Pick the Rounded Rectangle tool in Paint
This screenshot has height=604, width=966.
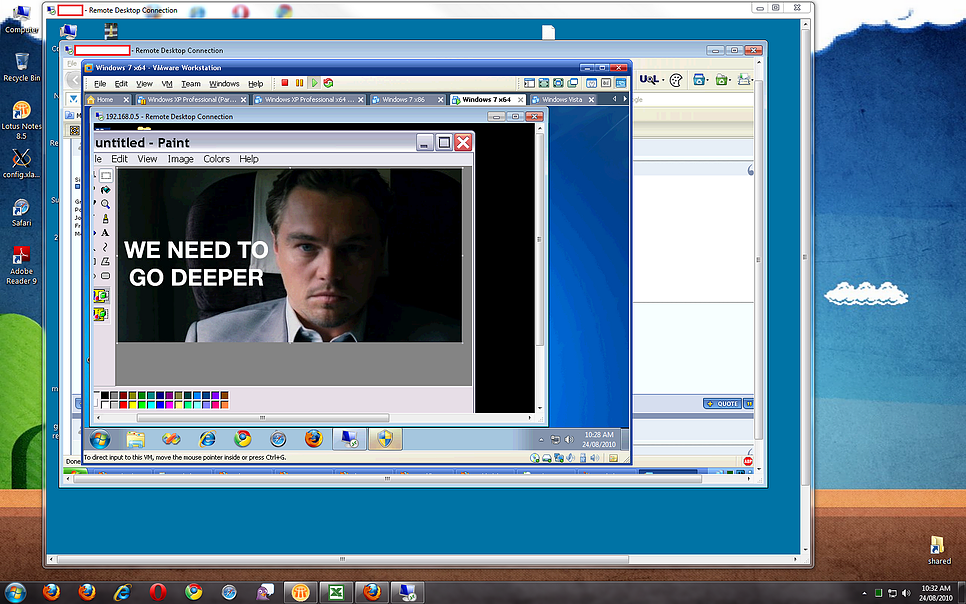[105, 276]
